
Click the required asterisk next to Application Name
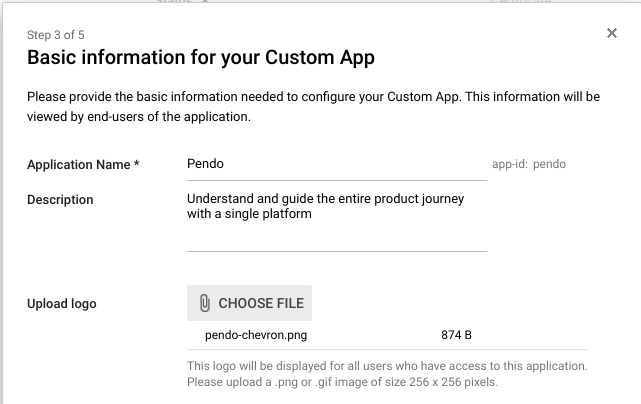137,164
